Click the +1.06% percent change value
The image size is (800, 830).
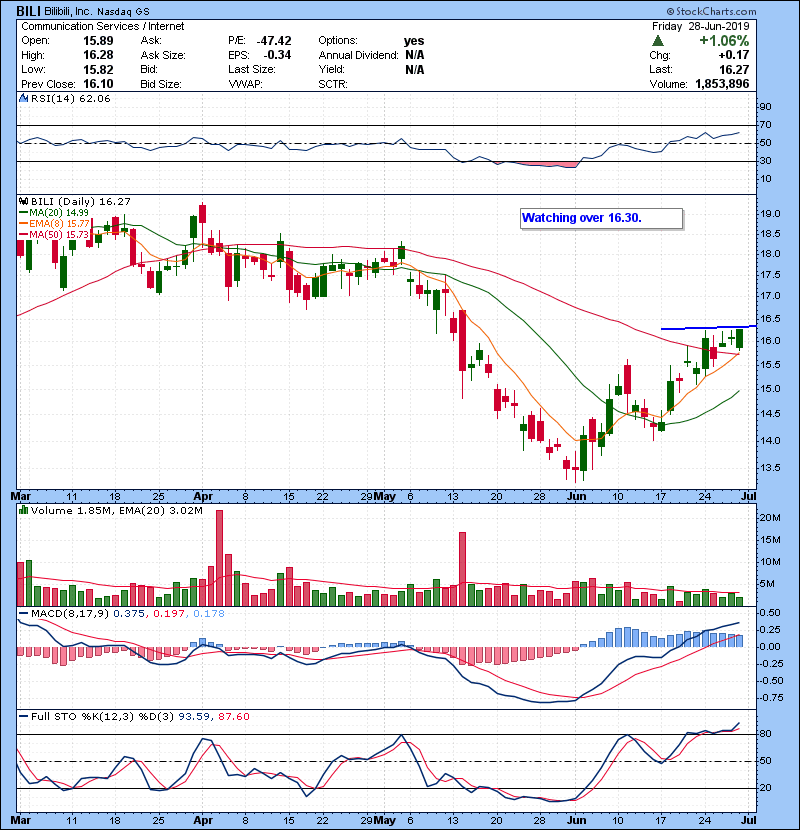[x=724, y=41]
